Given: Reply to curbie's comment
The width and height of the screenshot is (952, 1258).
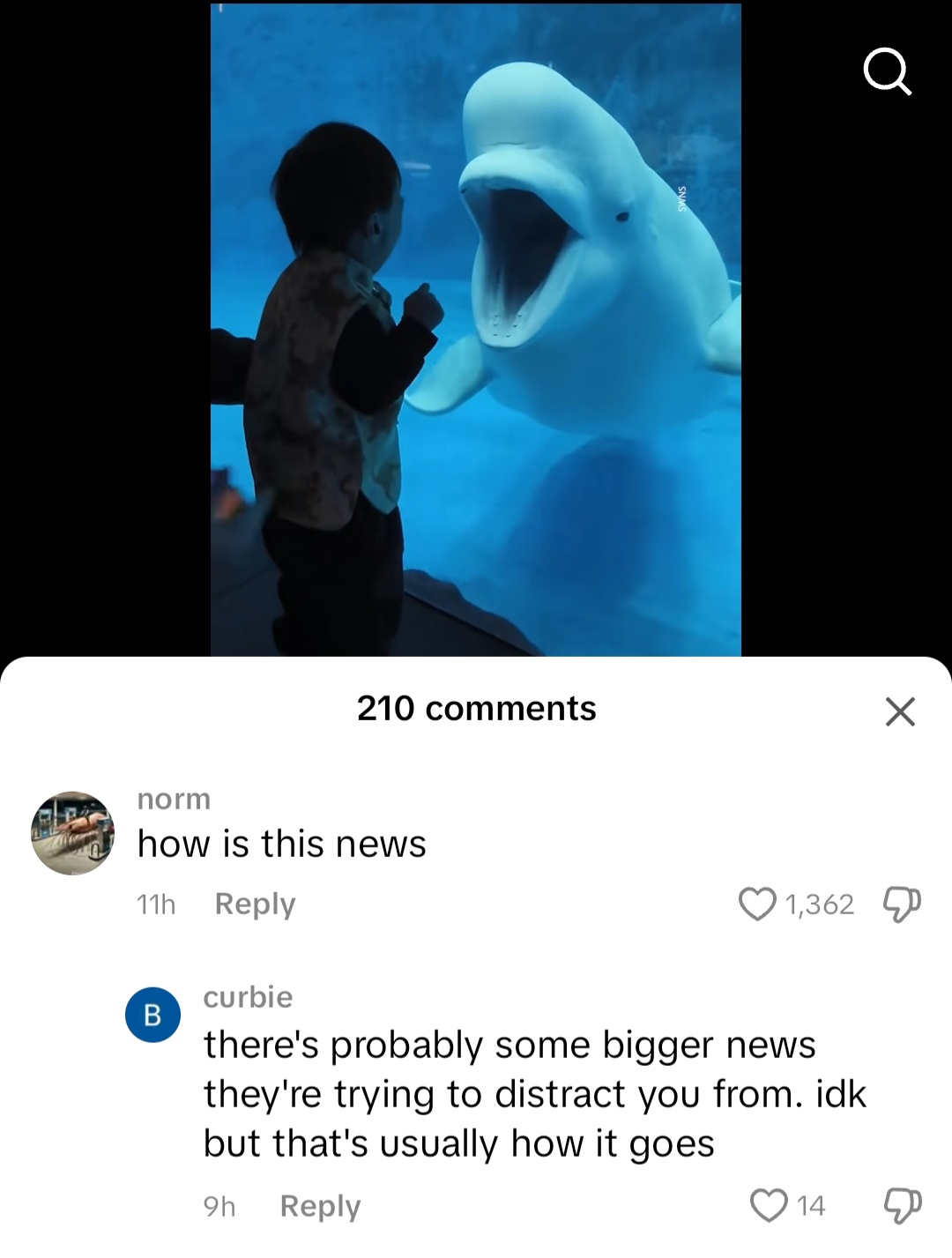Looking at the screenshot, I should [x=320, y=1206].
